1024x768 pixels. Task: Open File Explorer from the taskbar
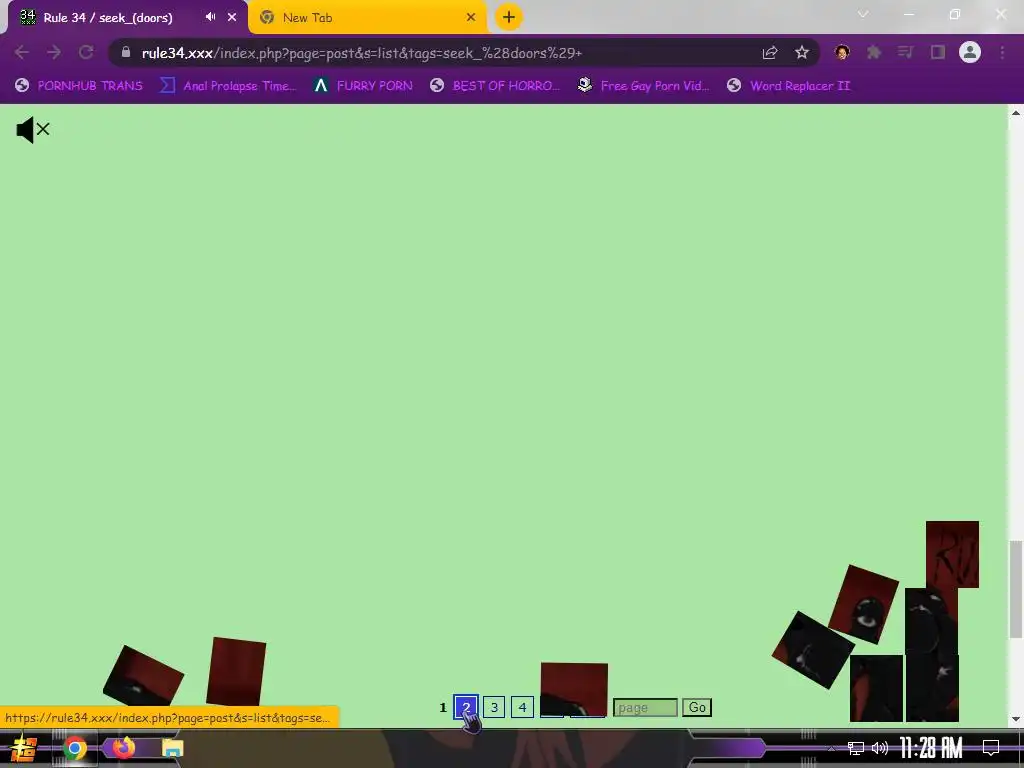tap(172, 748)
